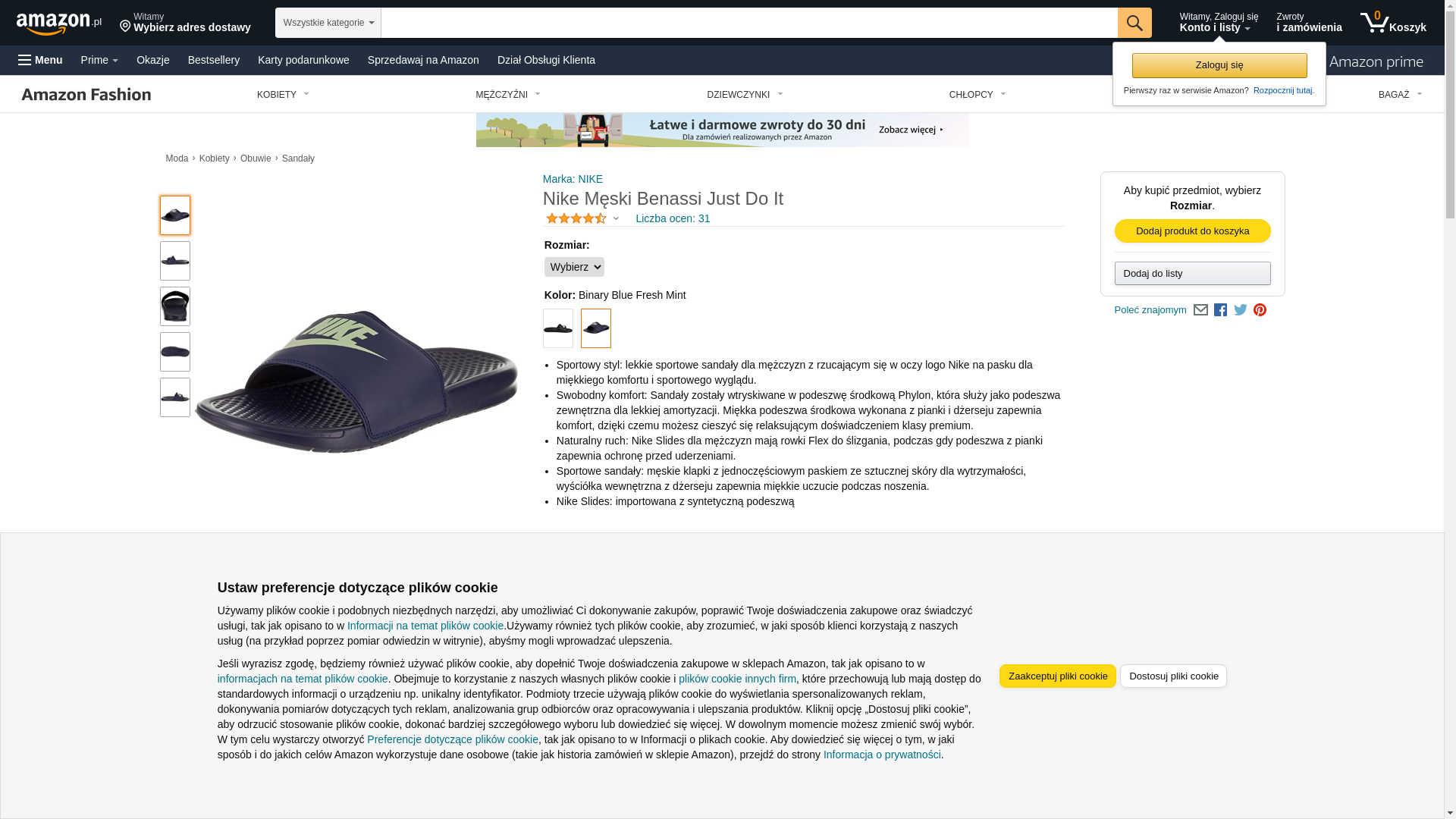Viewport: 1456px width, 819px height.
Task: View the third product thumbnail image
Action: pyautogui.click(x=175, y=306)
